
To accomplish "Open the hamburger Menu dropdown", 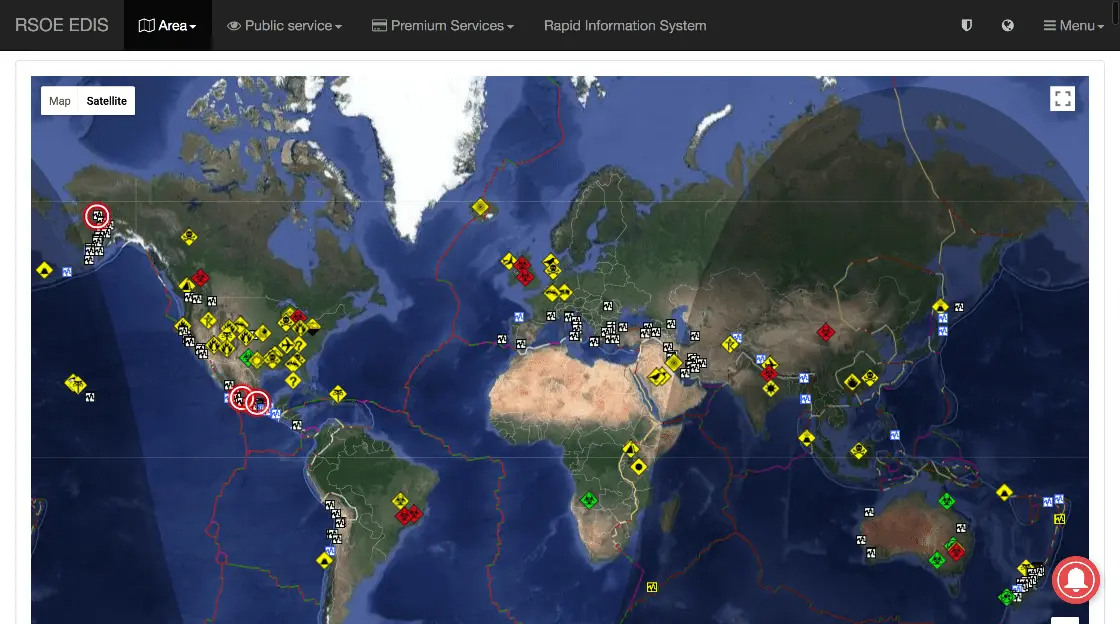I will pos(1073,25).
